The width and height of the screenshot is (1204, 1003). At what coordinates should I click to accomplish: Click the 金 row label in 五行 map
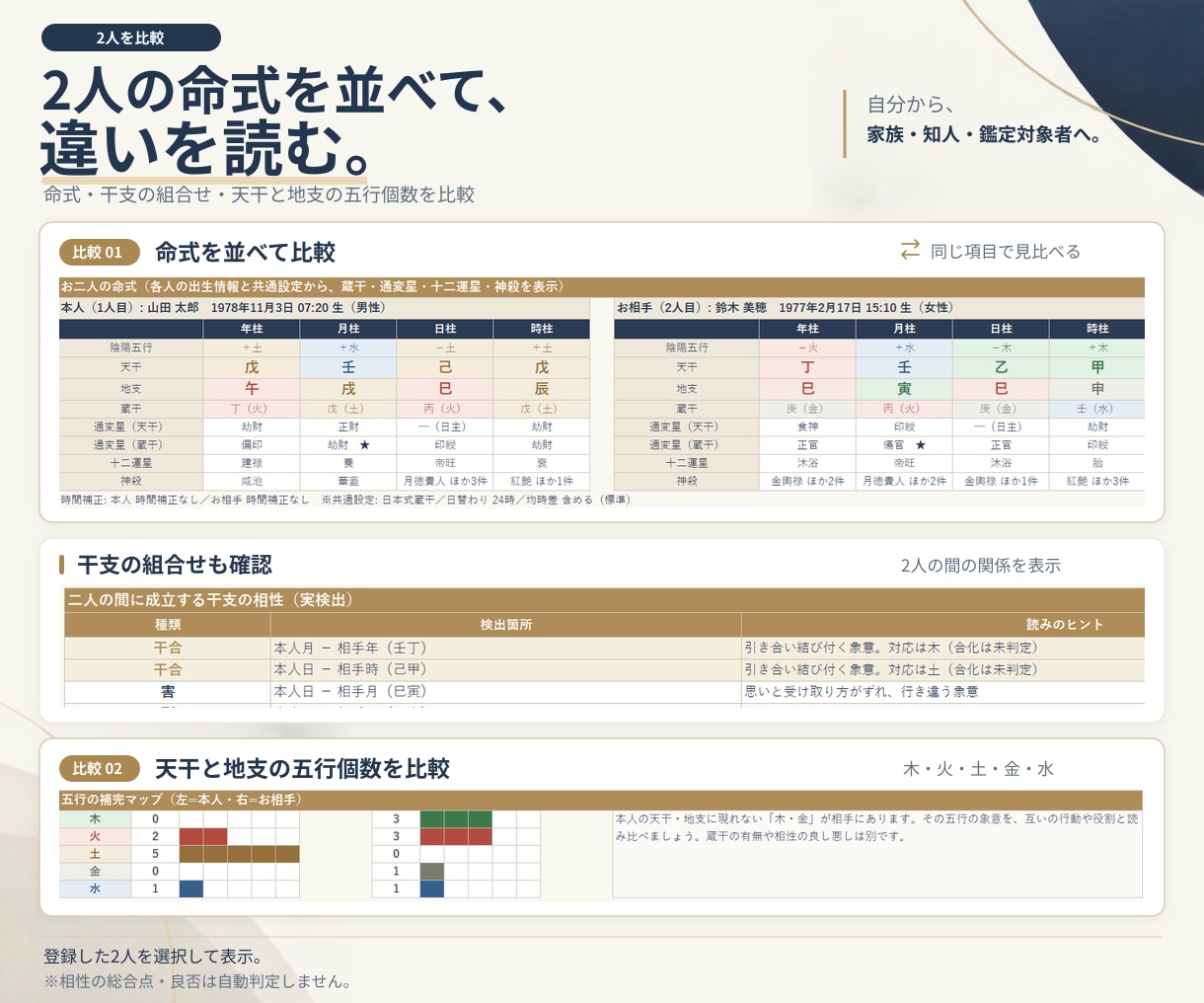coord(95,872)
